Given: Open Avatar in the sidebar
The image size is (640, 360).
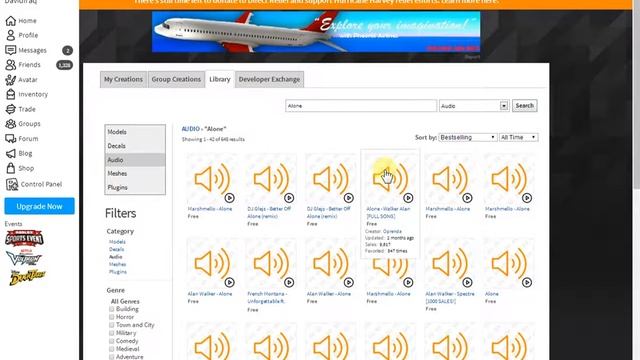Looking at the screenshot, I should coord(21,80).
